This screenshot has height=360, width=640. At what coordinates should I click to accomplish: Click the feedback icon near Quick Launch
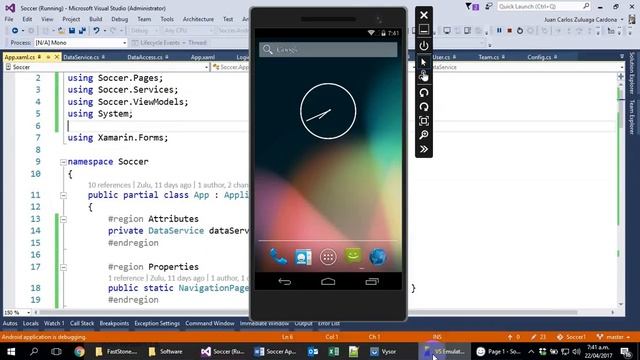point(489,7)
